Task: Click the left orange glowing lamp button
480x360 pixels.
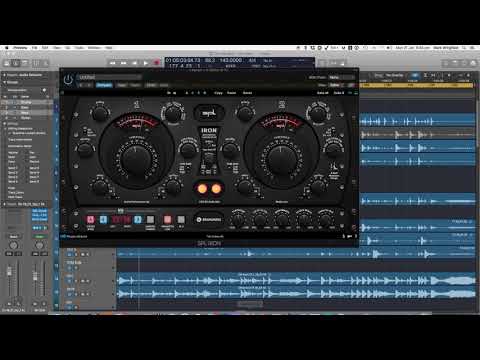Action: [x=202, y=189]
